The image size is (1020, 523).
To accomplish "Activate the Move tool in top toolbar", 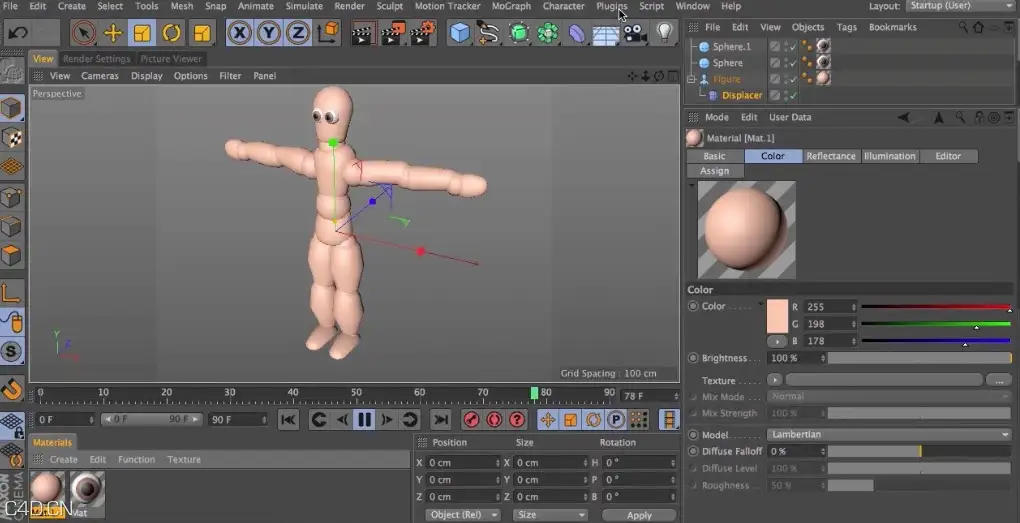I will pos(113,33).
